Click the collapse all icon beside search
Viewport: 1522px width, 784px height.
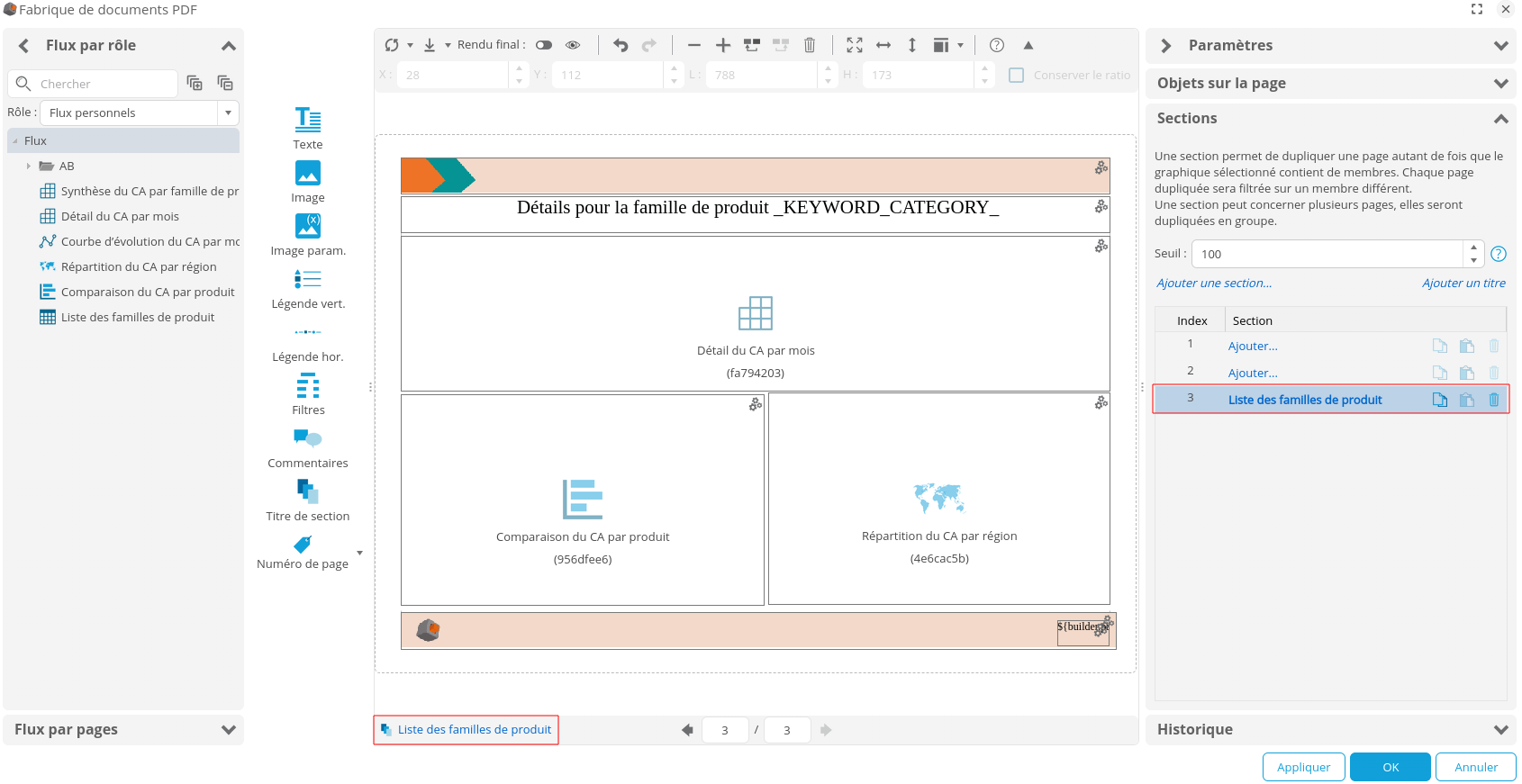tap(225, 83)
